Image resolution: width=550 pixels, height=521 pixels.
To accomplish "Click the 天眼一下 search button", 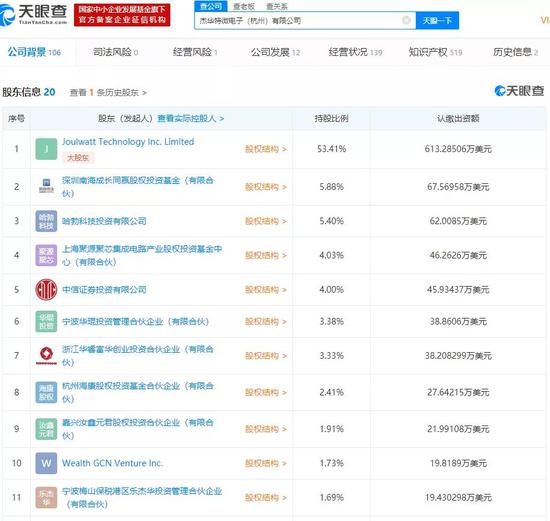I will 437,20.
